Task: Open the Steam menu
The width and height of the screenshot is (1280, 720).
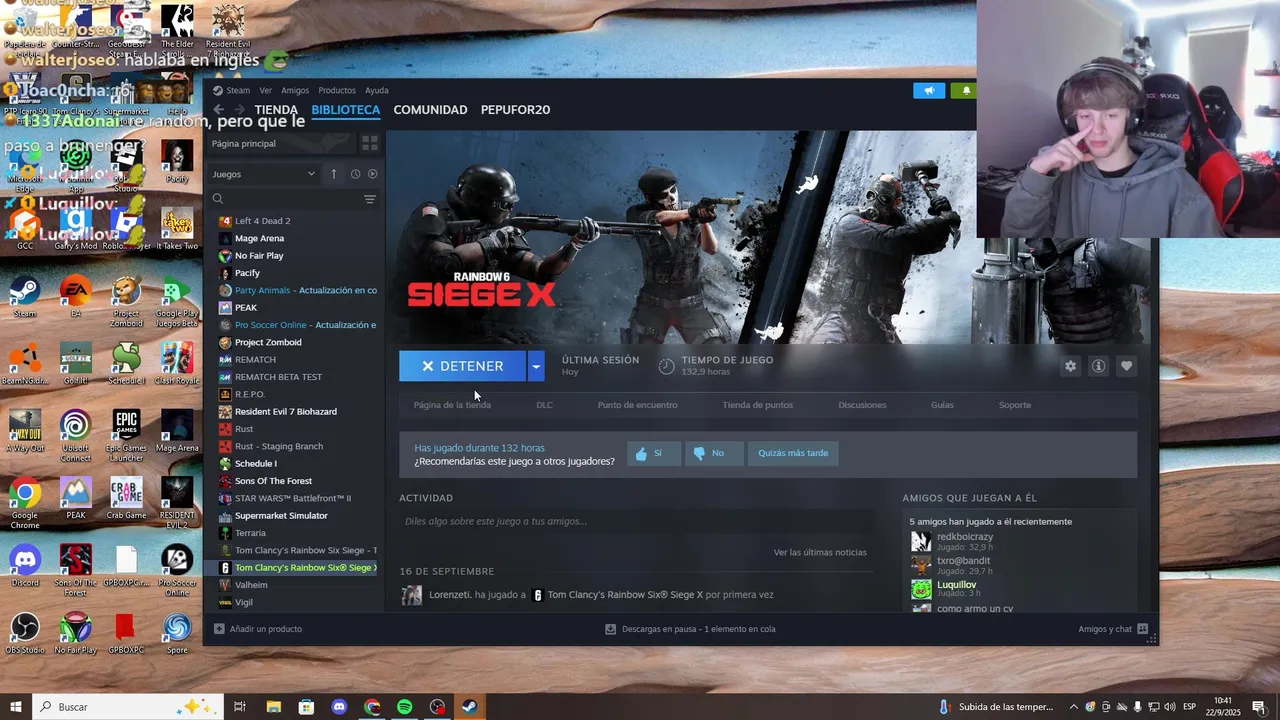Action: (x=238, y=90)
